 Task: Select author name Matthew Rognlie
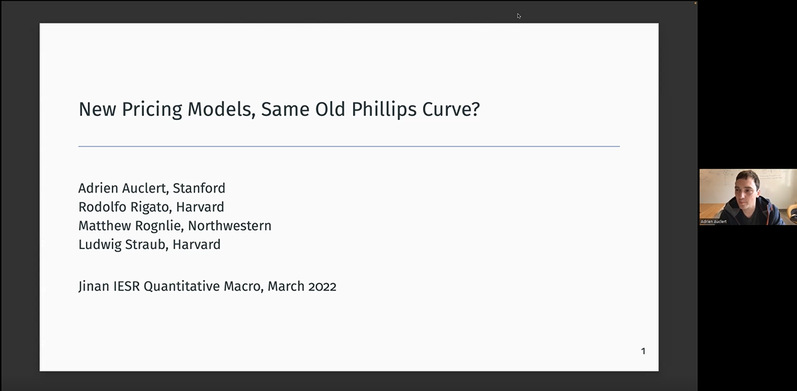[x=131, y=226]
